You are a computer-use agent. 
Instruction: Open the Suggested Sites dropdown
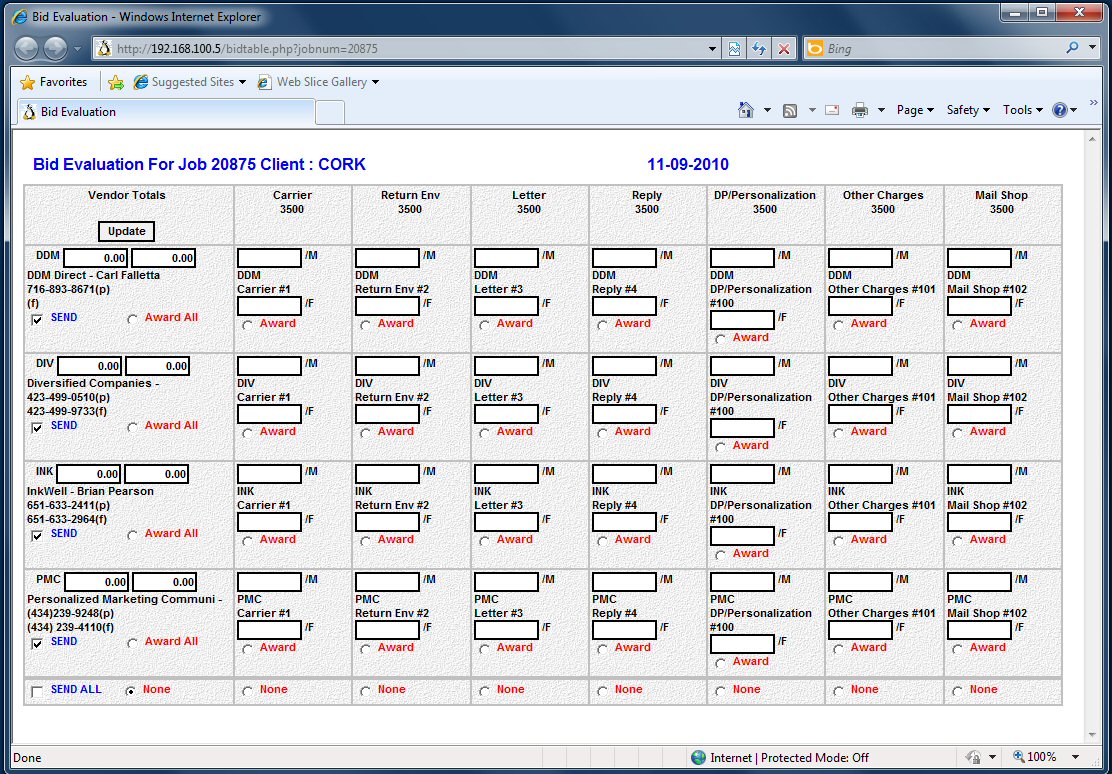[x=243, y=82]
